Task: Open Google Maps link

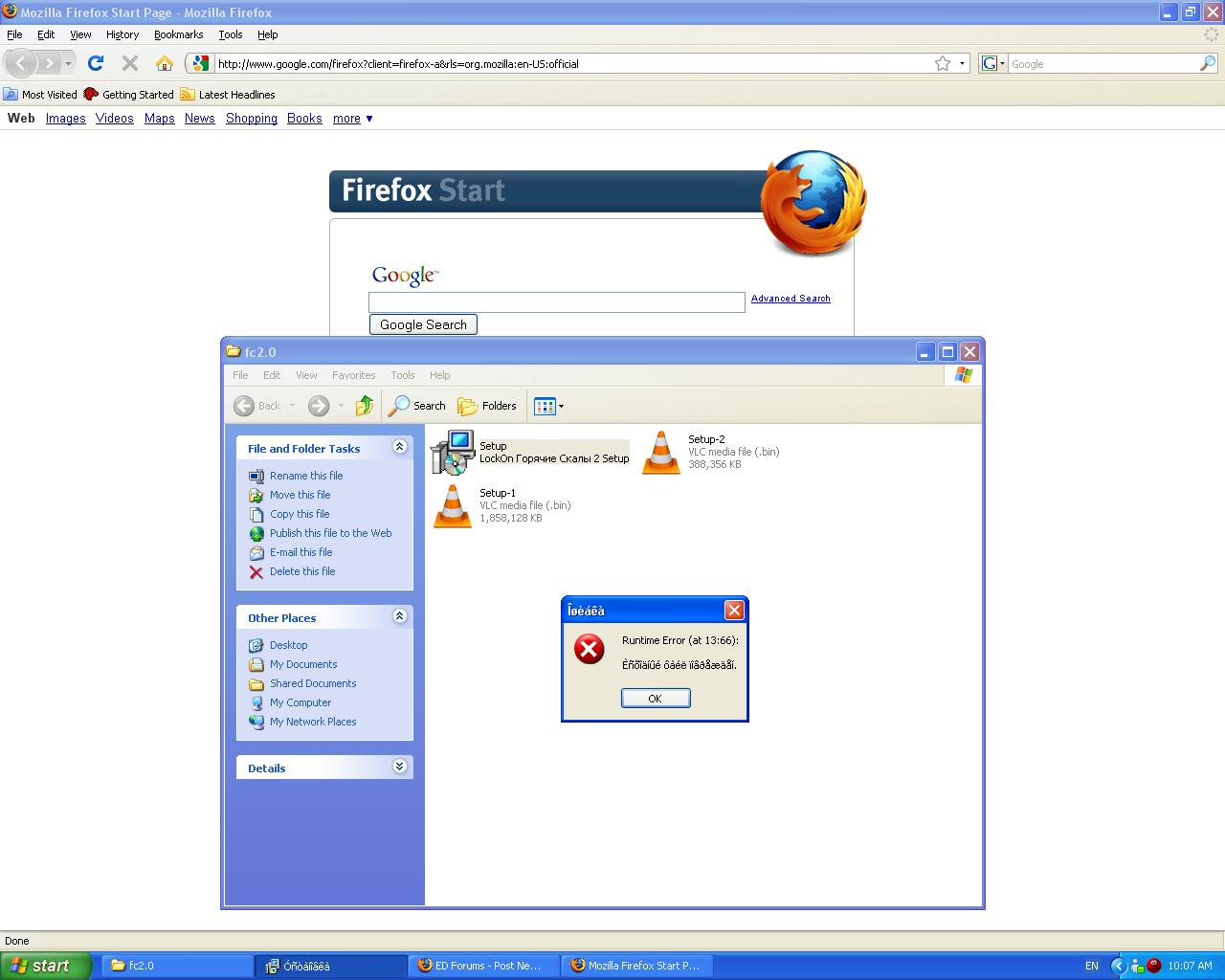Action: (x=160, y=119)
